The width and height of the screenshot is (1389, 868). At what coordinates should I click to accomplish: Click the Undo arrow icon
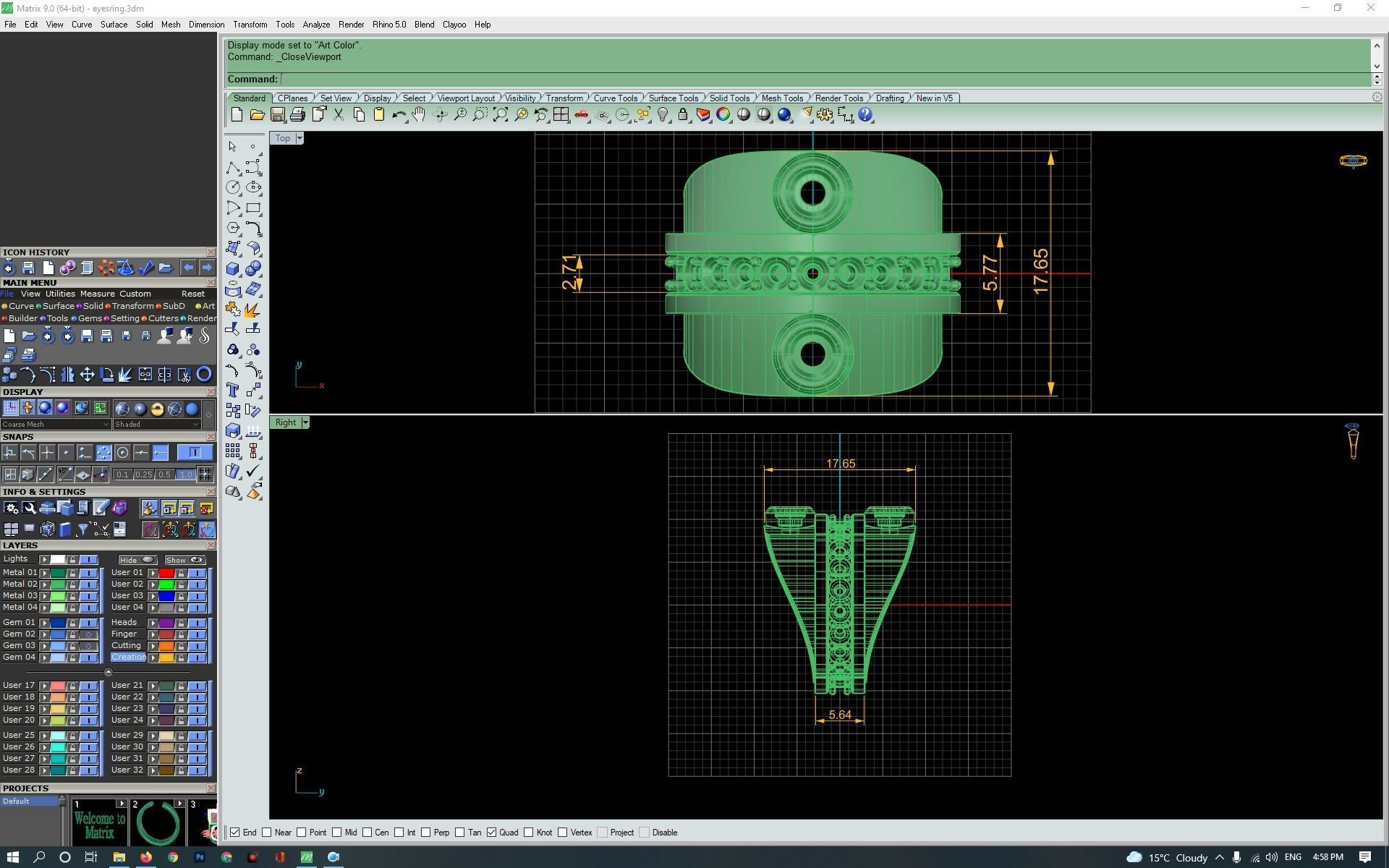coord(398,115)
